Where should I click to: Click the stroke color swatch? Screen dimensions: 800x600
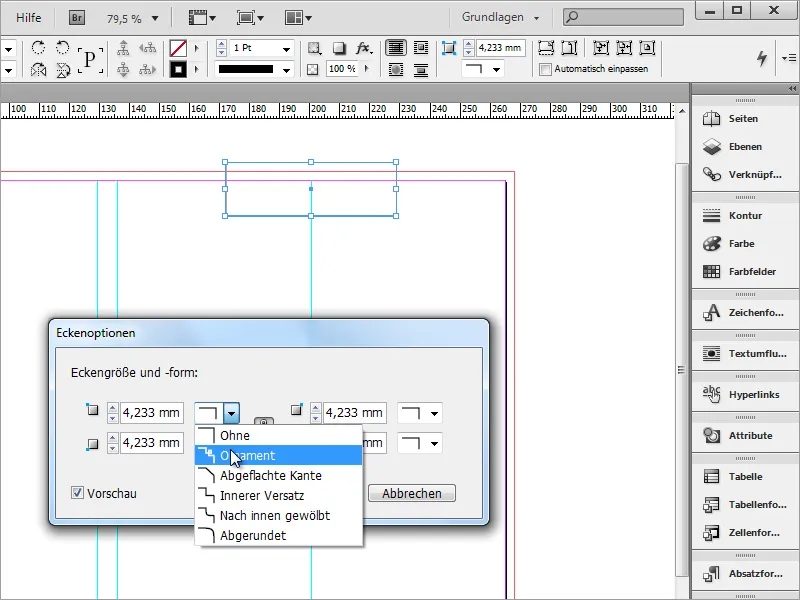pos(178,69)
